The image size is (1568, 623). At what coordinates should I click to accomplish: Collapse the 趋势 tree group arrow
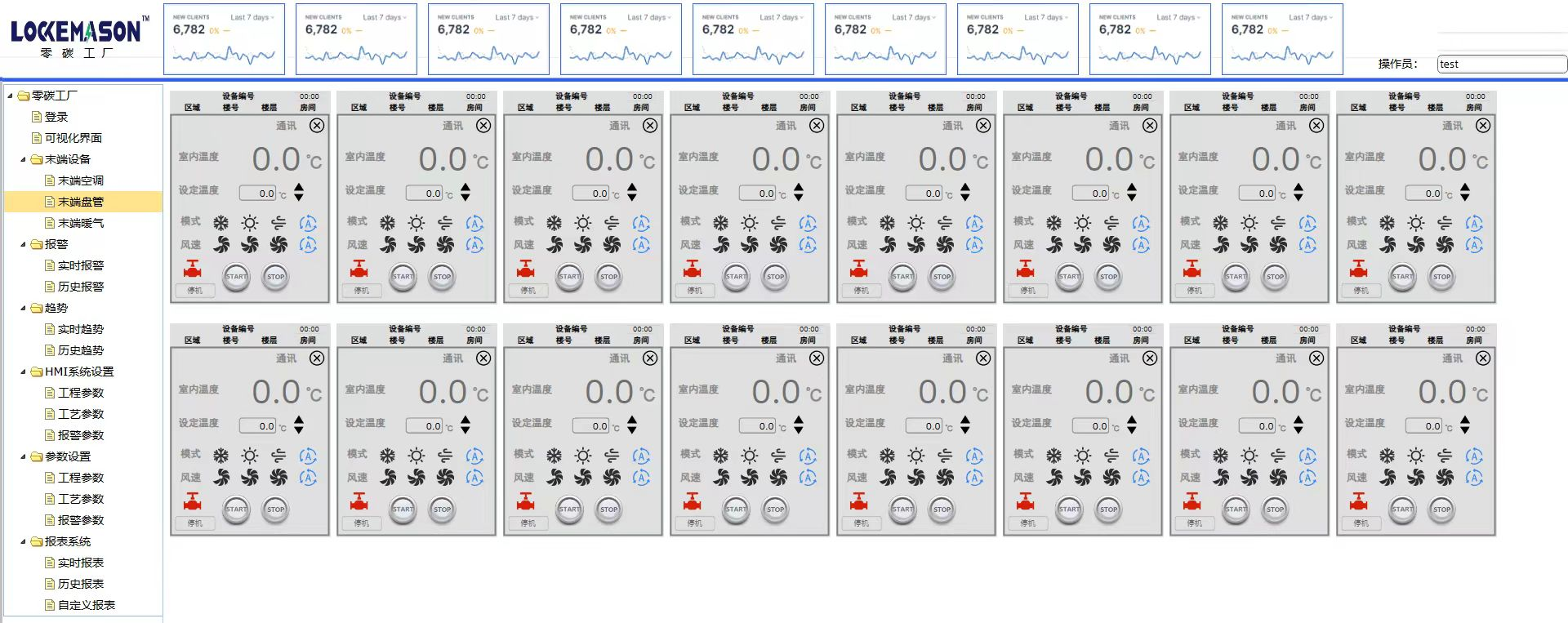[24, 308]
